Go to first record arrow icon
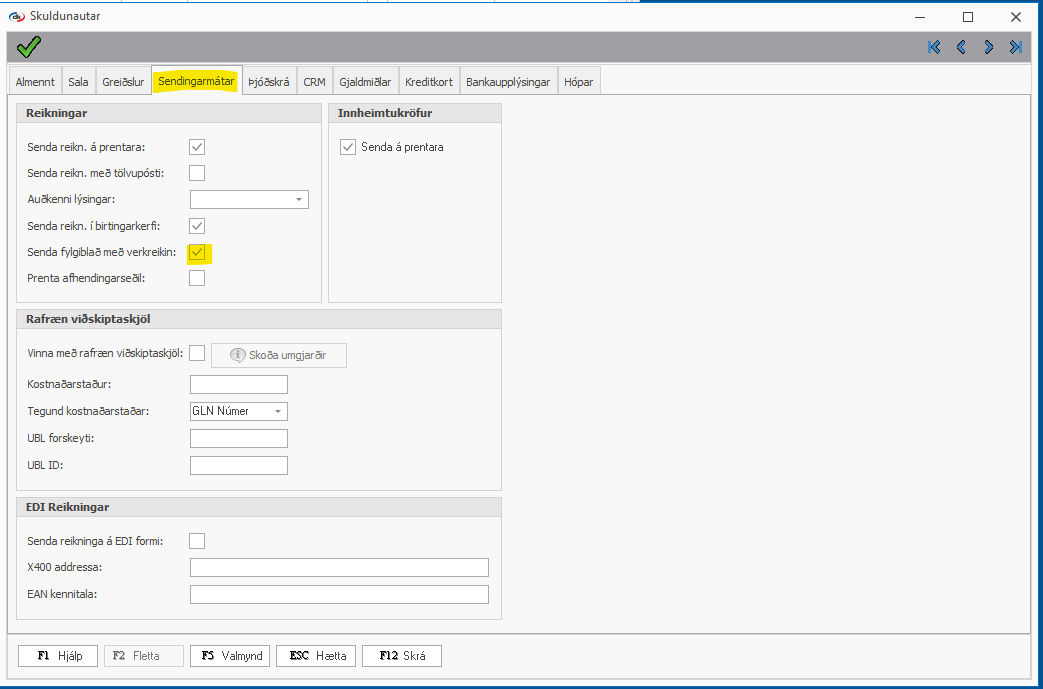The height and width of the screenshot is (689, 1043). point(934,47)
